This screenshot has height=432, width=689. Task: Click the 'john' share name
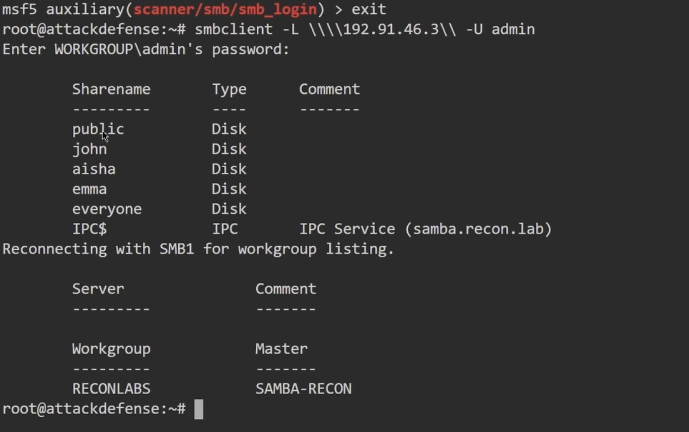pos(89,149)
